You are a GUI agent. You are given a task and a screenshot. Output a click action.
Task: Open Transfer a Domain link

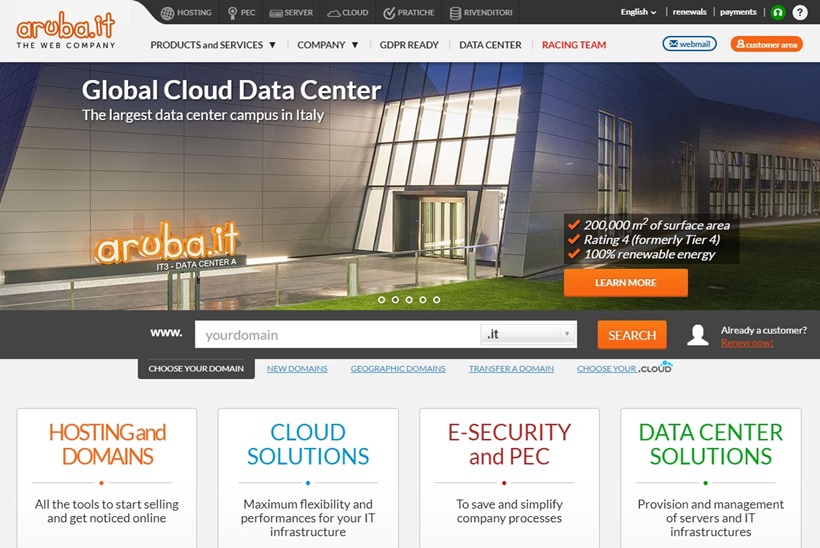pyautogui.click(x=511, y=369)
